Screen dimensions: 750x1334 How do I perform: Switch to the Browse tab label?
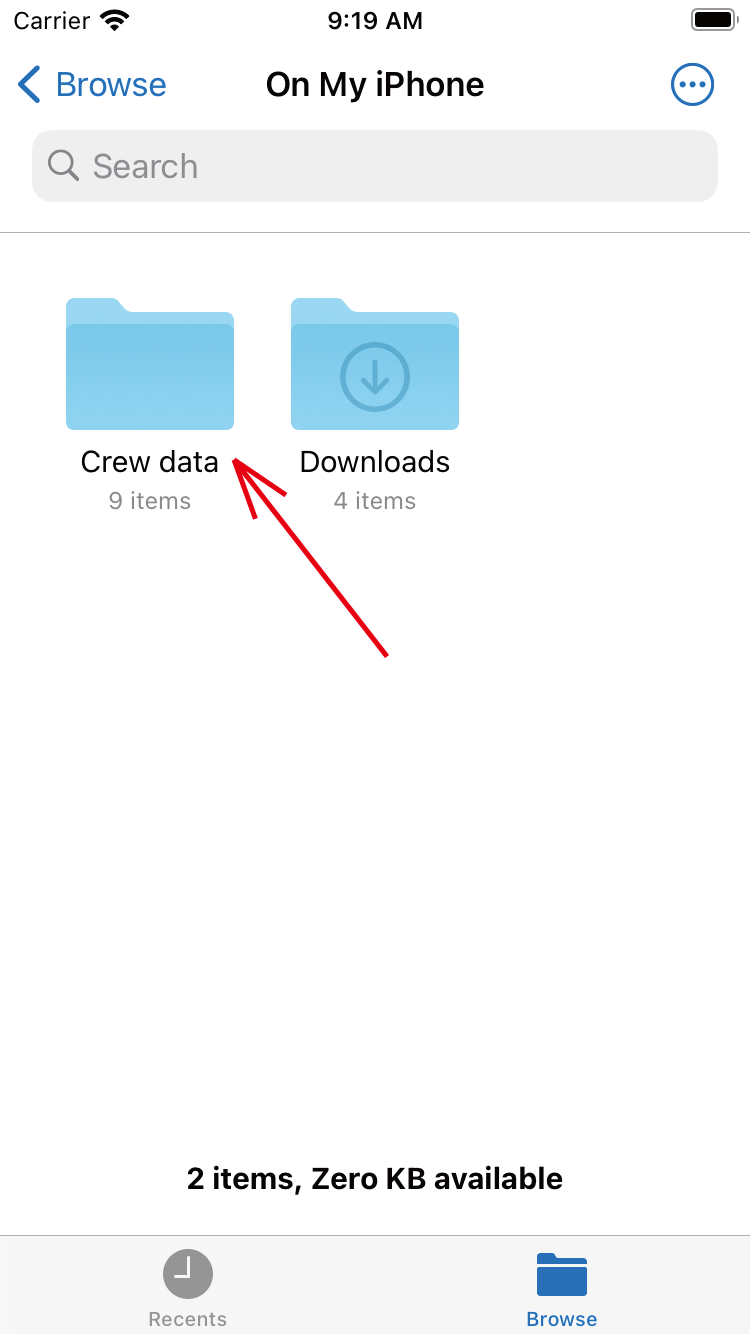[562, 1319]
